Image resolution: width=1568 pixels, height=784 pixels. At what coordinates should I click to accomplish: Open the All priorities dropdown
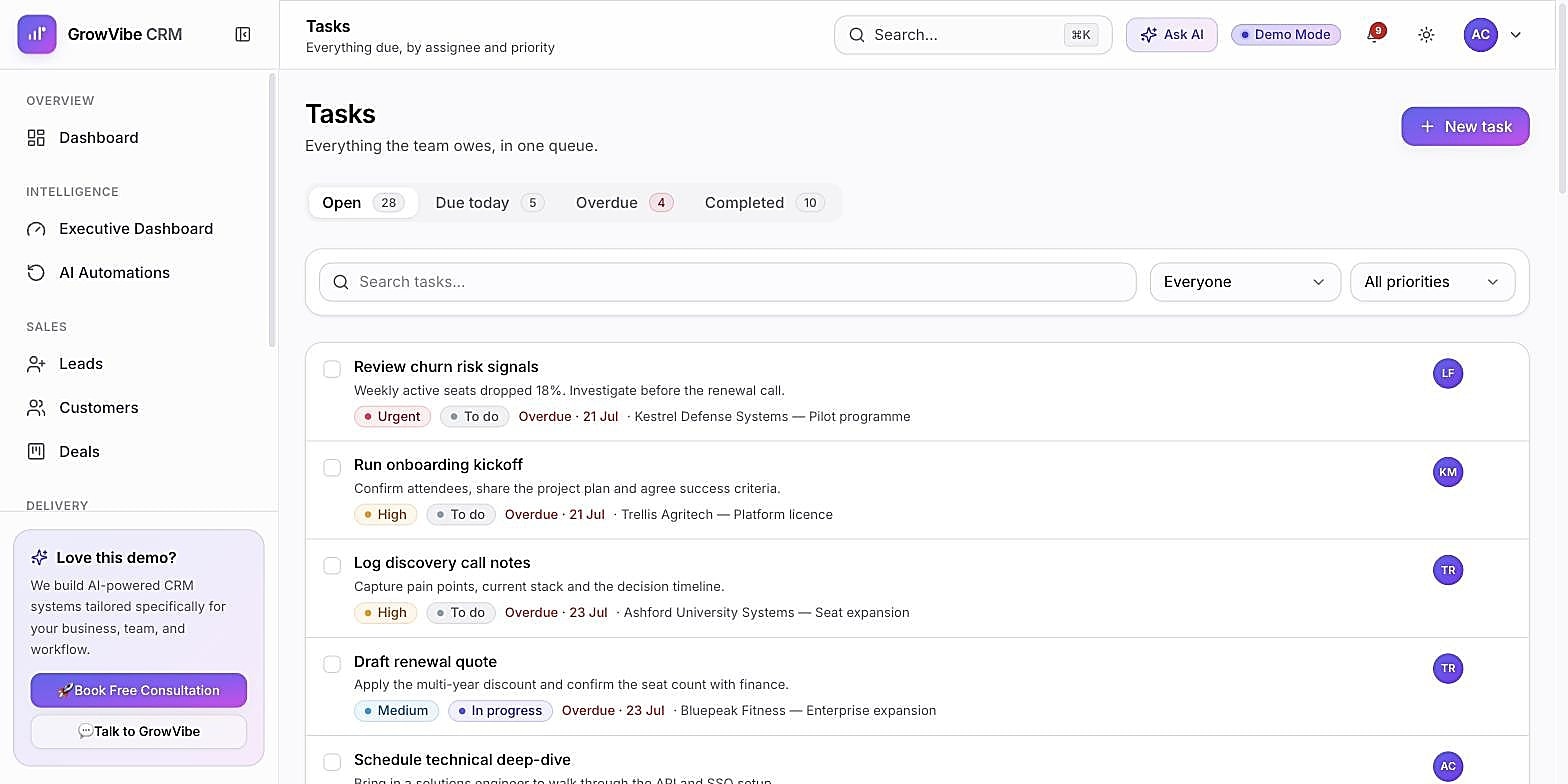point(1433,282)
